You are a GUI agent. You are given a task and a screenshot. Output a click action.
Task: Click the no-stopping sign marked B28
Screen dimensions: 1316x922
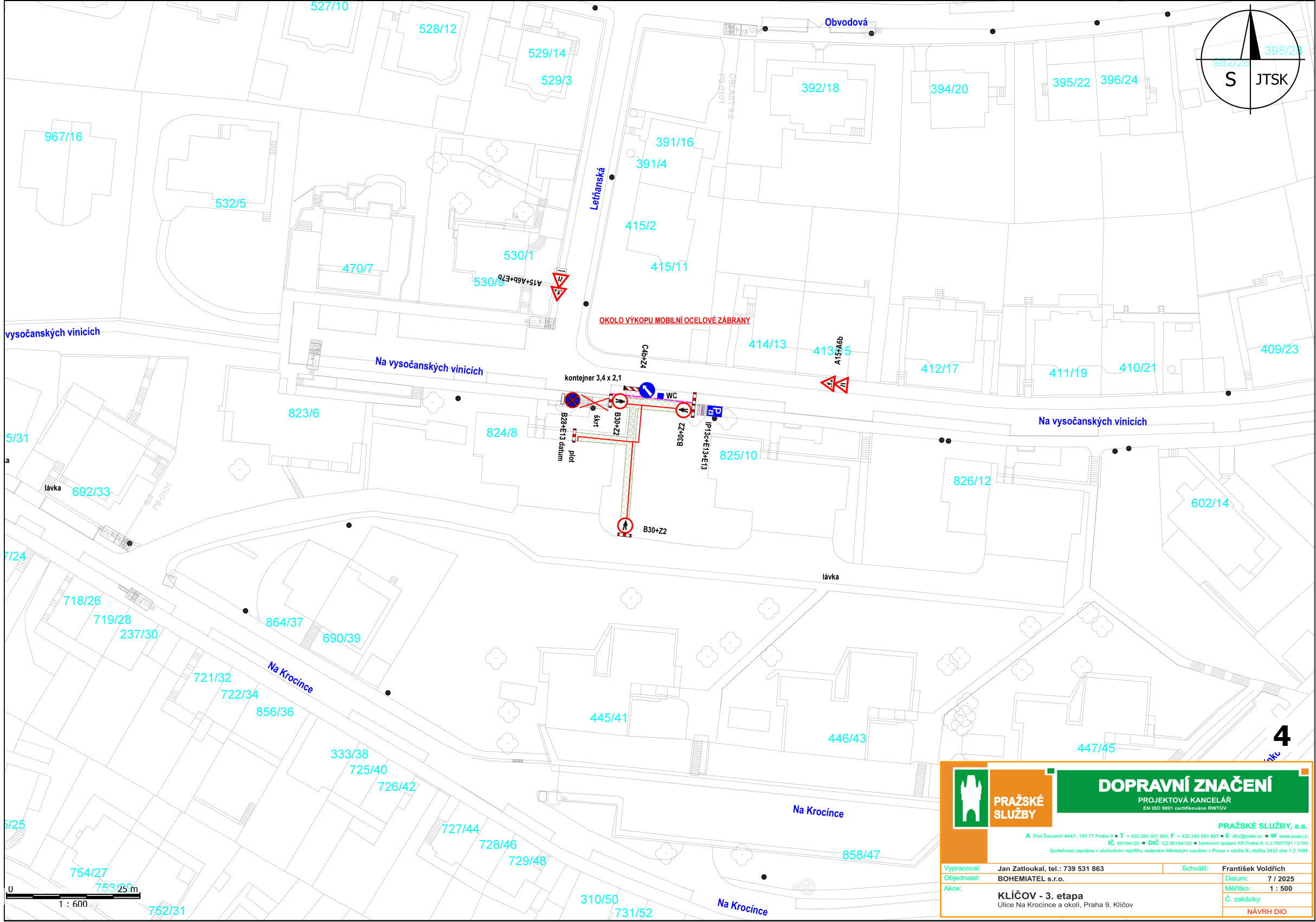click(572, 400)
